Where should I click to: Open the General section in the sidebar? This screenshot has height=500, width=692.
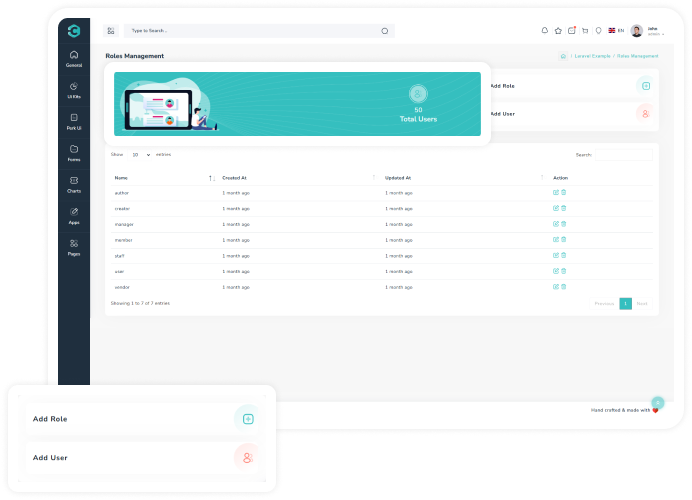(74, 58)
